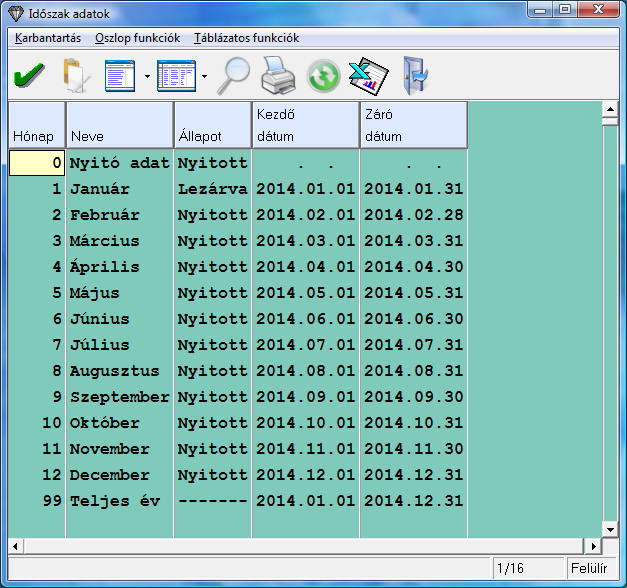Click the green checkmark confirm icon
627x588 pixels.
click(x=28, y=75)
